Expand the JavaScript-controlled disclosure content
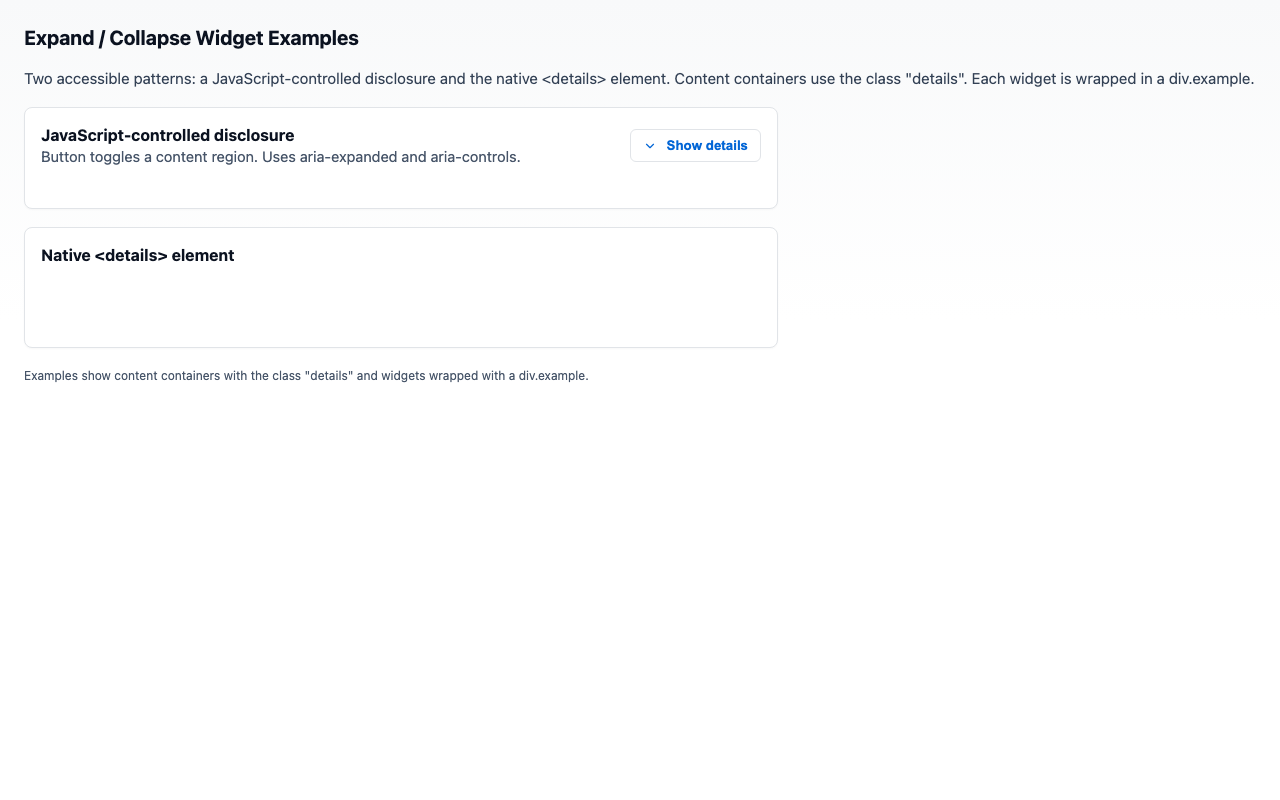Image resolution: width=1280 pixels, height=800 pixels. click(x=695, y=145)
